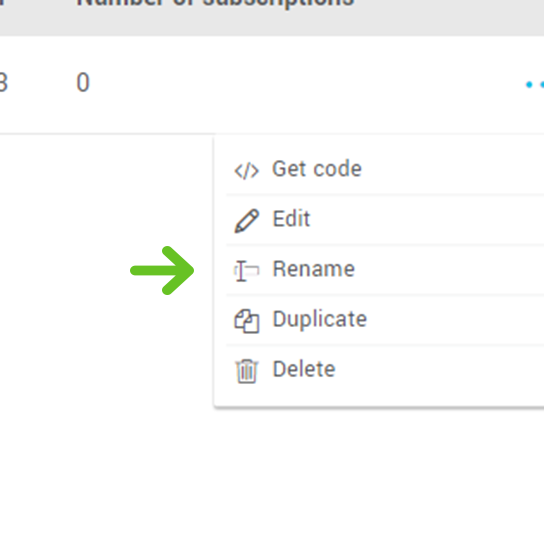Click the pencil icon beside Edit
Viewport: 544px width, 544px height.
(246, 221)
